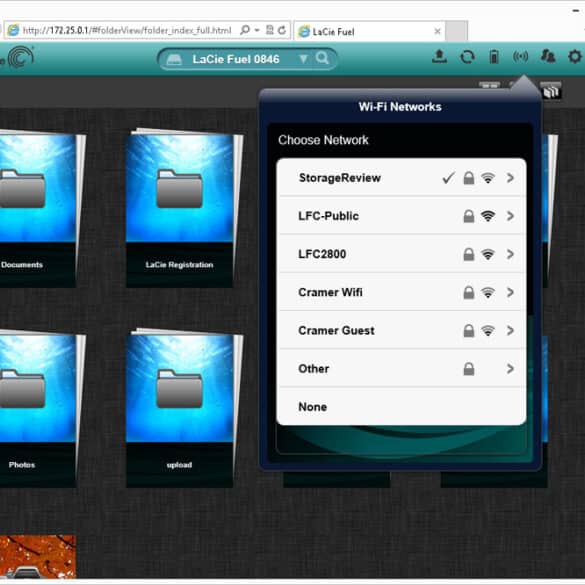Viewport: 585px width, 585px height.
Task: Open the address bar autocomplete dropdown arrow
Action: click(x=257, y=30)
